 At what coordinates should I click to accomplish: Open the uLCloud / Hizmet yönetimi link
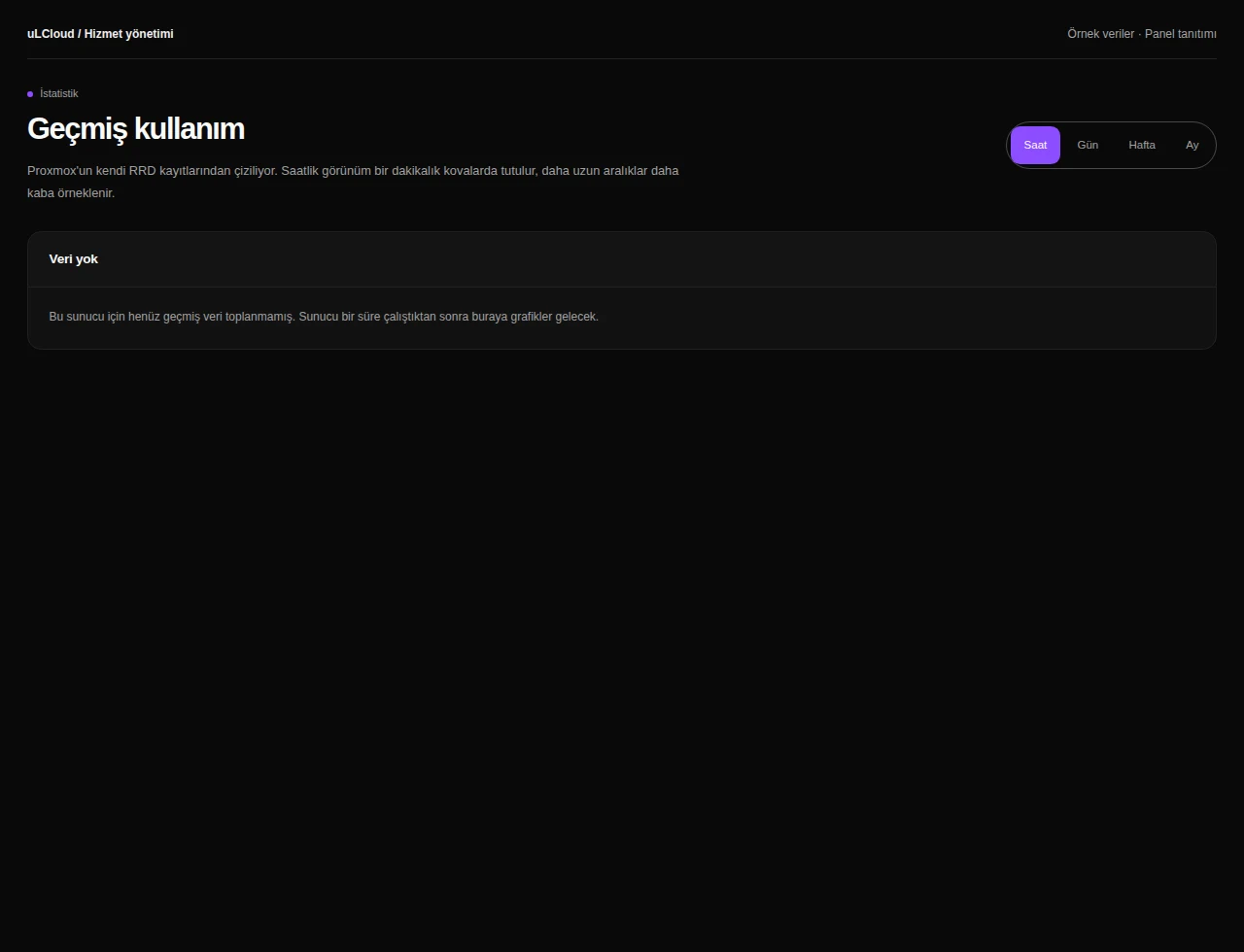pos(100,34)
